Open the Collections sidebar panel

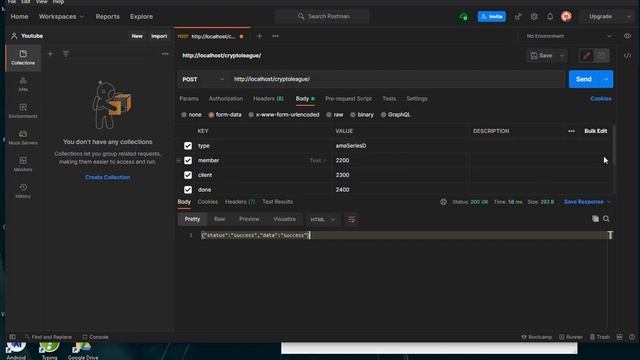coord(23,58)
